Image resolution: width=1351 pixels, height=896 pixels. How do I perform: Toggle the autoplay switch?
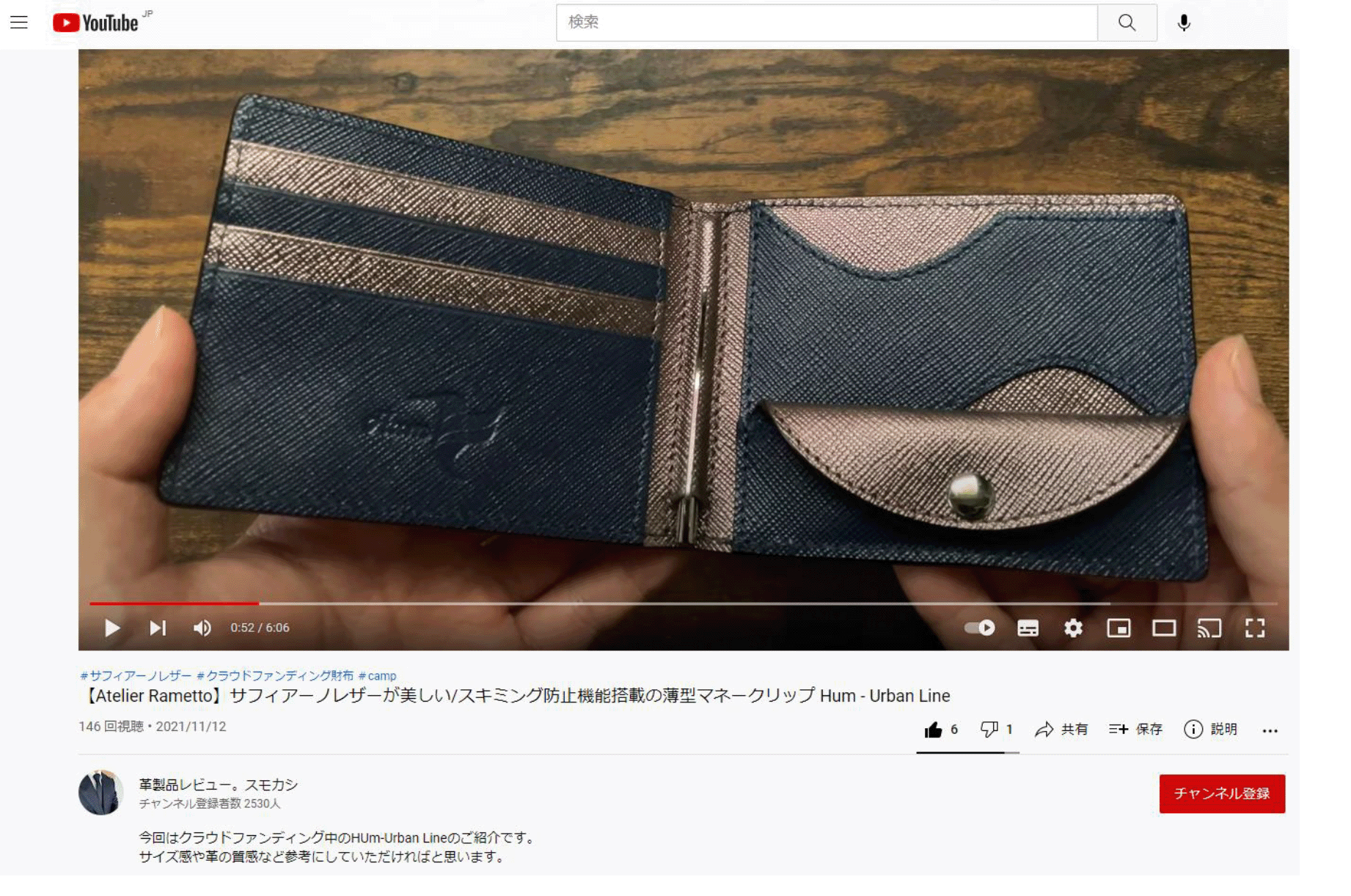[979, 628]
